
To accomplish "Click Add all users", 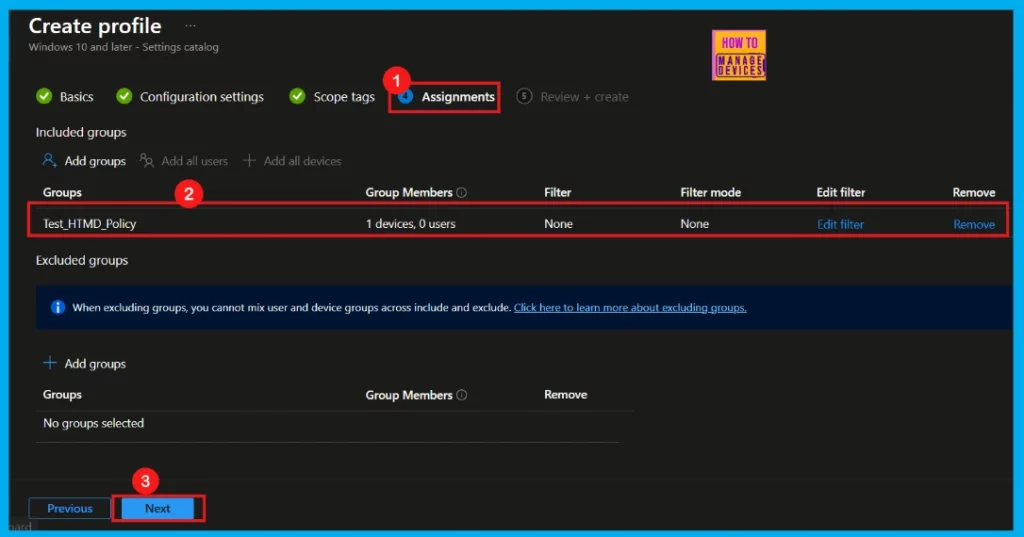I will tap(195, 161).
